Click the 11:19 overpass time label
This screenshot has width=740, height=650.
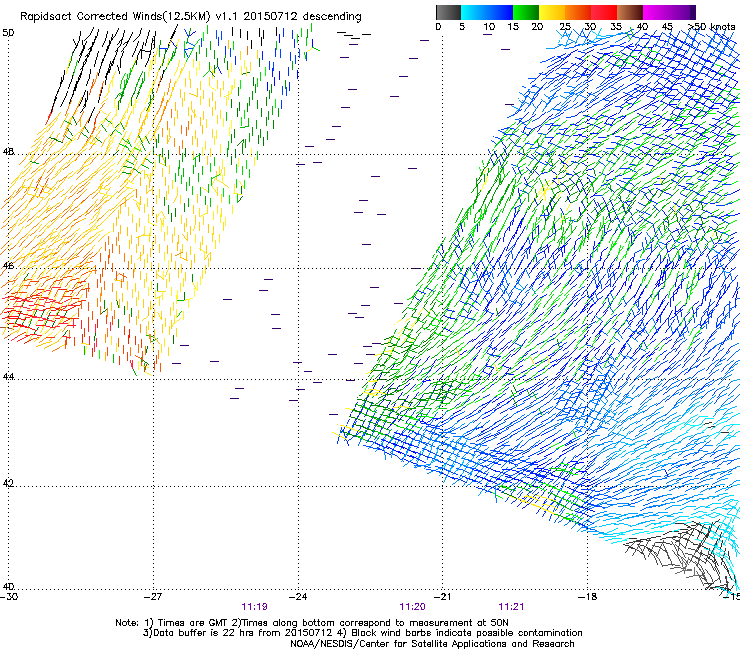[x=254, y=607]
